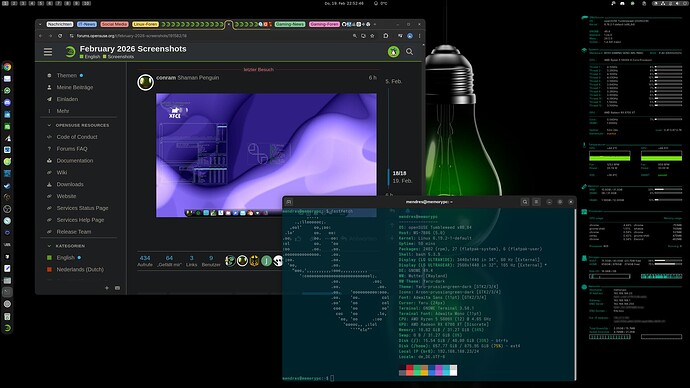The height and width of the screenshot is (388, 690).
Task: Open the penguin user avatar menu
Action: pyautogui.click(x=393, y=52)
